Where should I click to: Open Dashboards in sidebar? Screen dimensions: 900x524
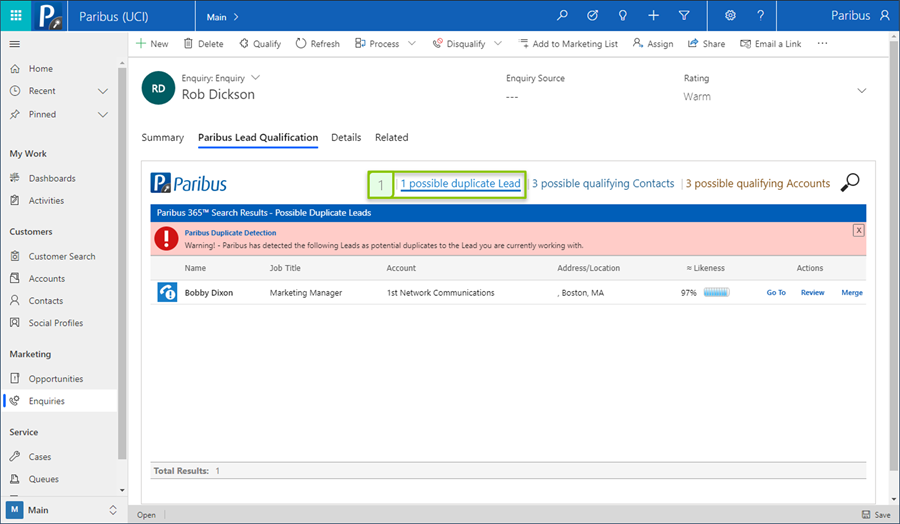(x=52, y=178)
